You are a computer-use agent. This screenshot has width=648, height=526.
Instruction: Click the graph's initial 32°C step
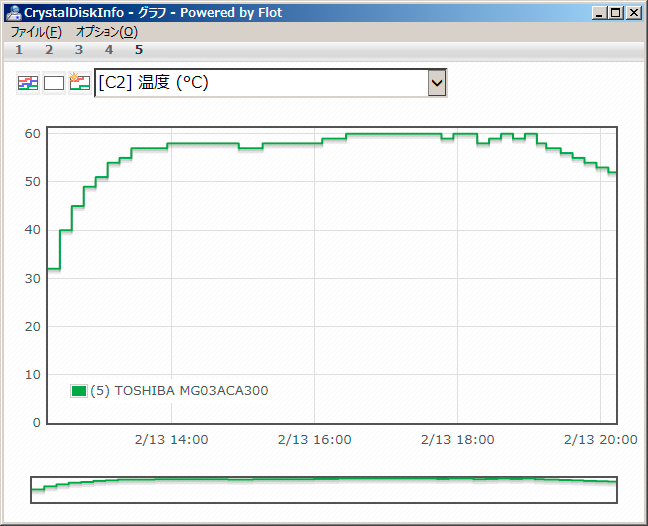[53, 268]
